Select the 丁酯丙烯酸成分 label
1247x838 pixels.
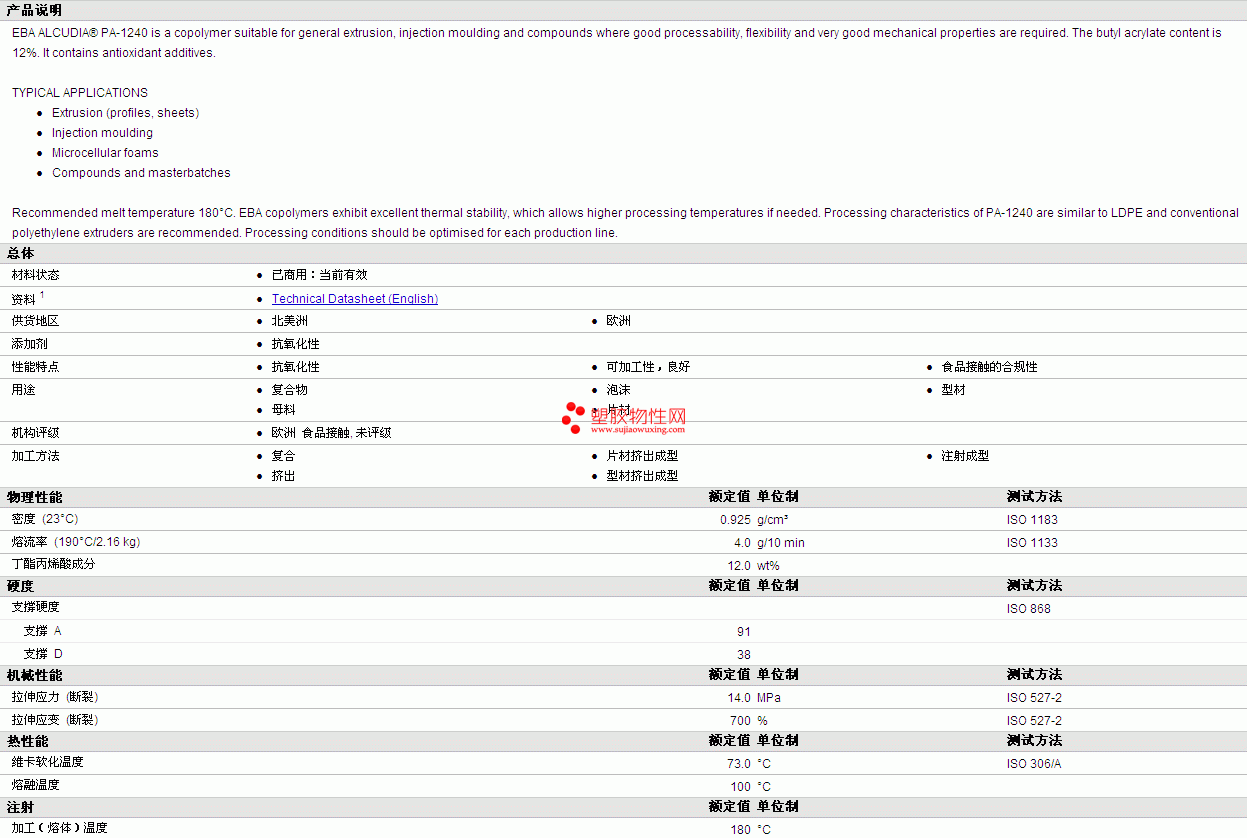[53, 564]
